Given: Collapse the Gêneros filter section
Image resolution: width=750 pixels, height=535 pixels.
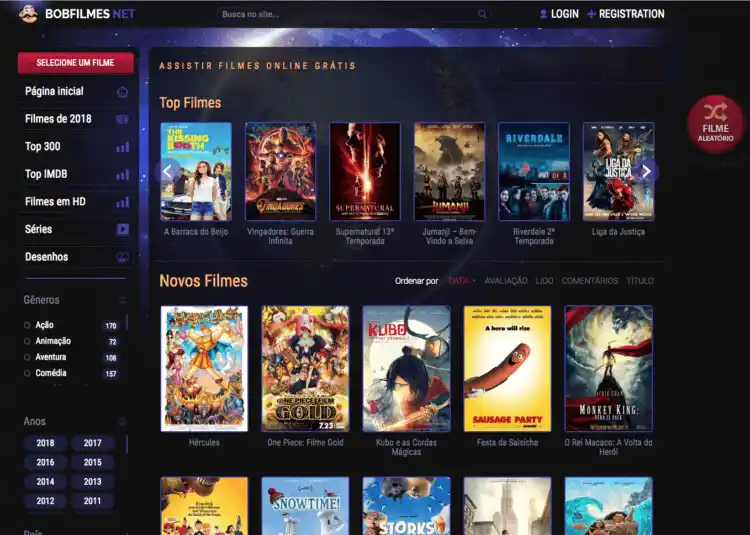Looking at the screenshot, I should [x=122, y=301].
